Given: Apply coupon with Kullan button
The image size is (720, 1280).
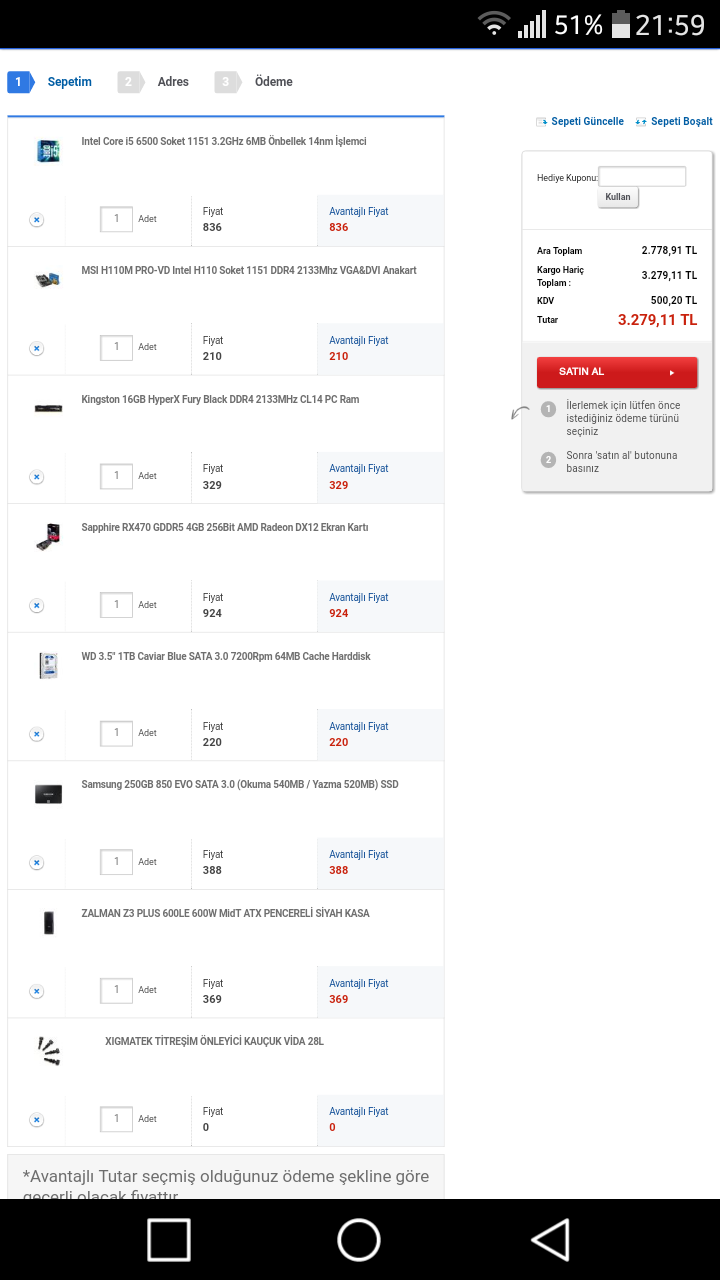Looking at the screenshot, I should (618, 197).
